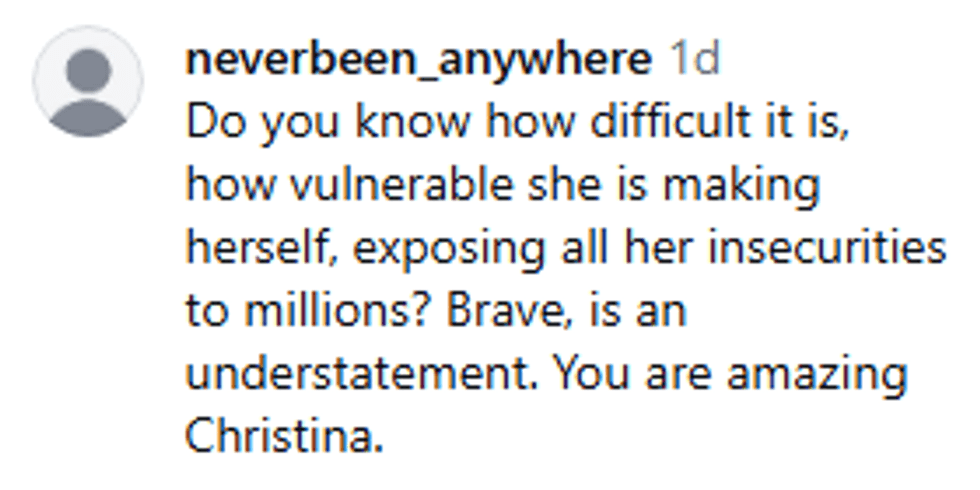Click the word difficult in the comment
Image resolution: width=980 pixels, height=490 pixels.
[670, 123]
